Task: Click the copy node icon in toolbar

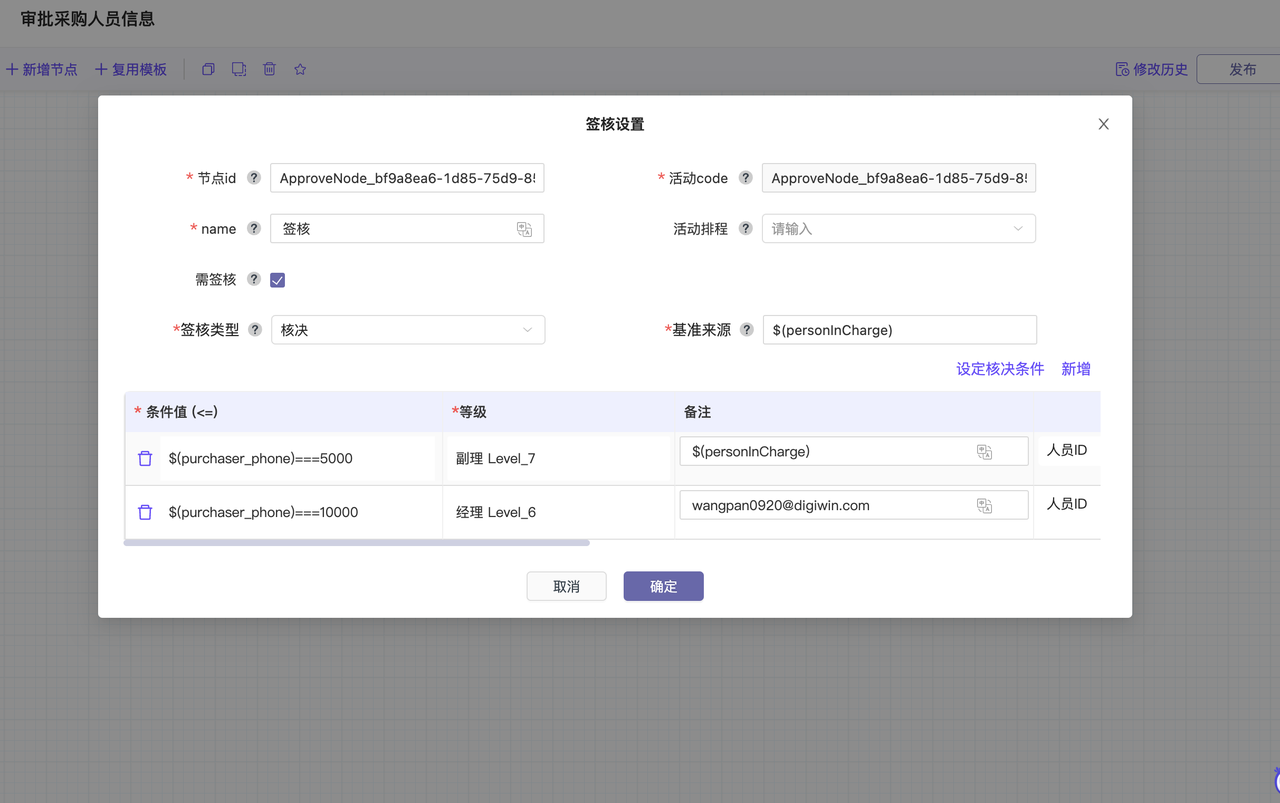Action: pyautogui.click(x=208, y=69)
